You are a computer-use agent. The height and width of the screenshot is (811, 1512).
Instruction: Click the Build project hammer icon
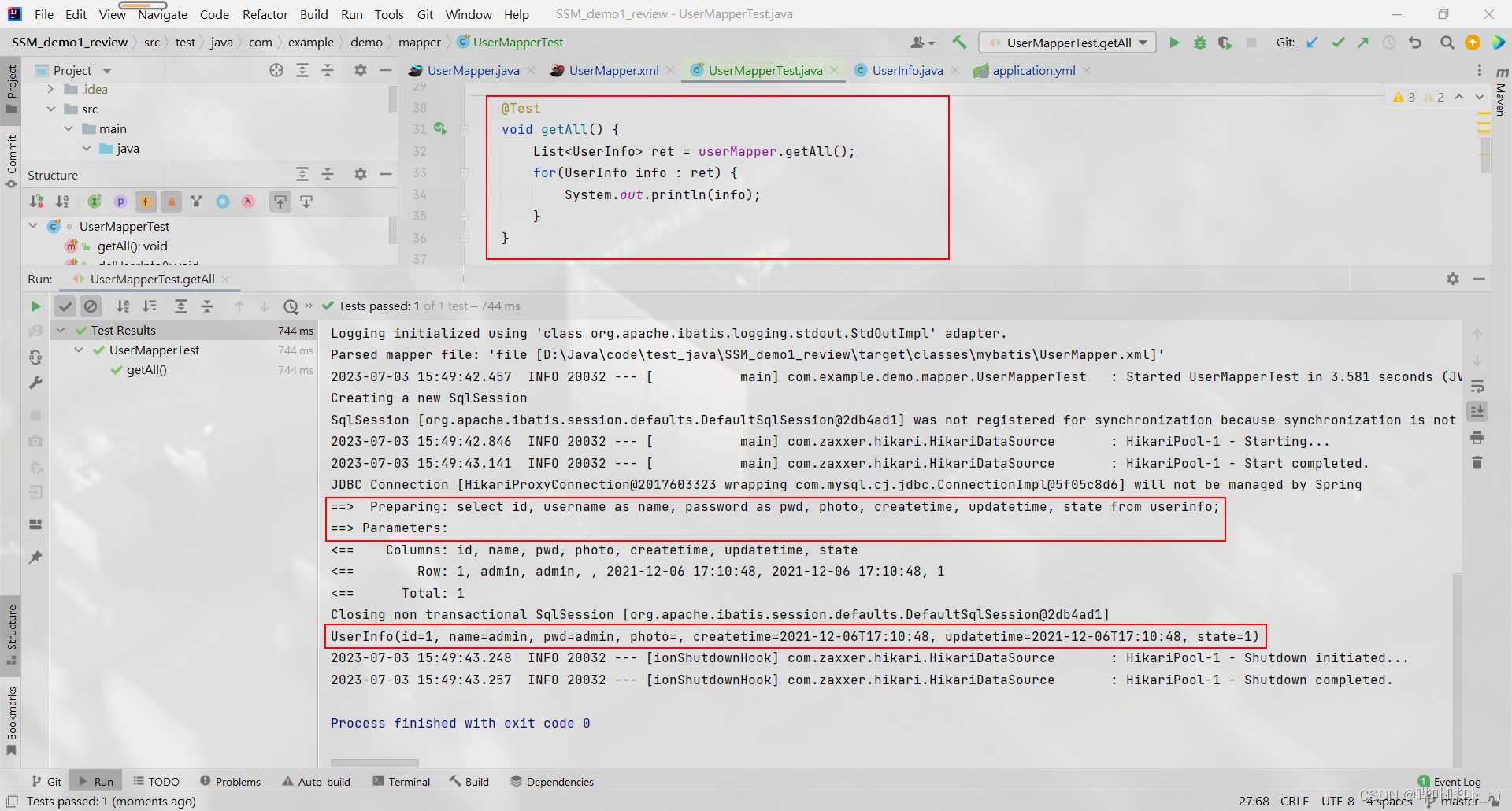coord(958,43)
